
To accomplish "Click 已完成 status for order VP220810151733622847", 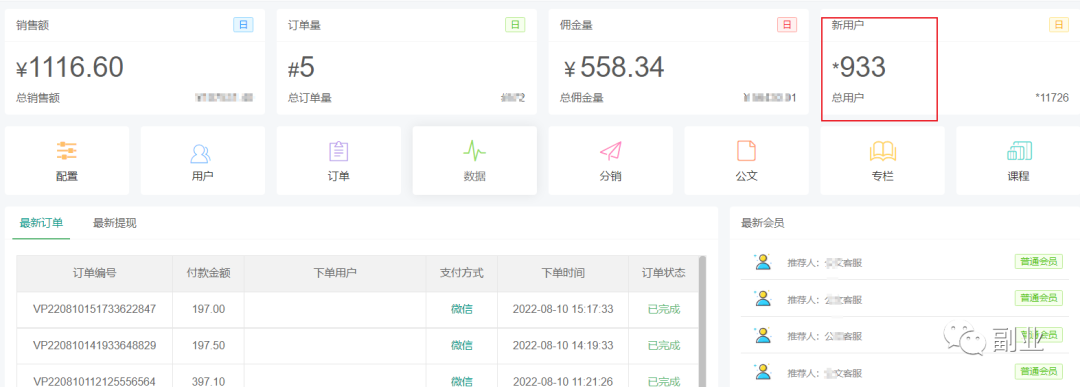I will (664, 309).
